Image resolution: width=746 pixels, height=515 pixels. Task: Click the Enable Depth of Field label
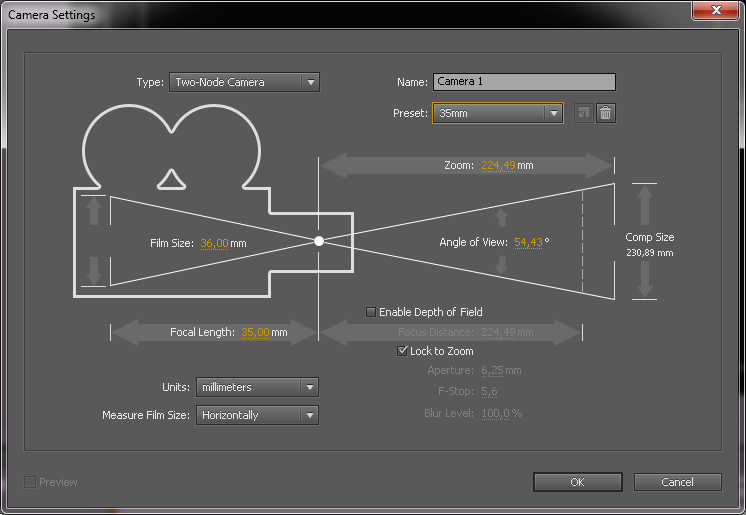pos(431,312)
